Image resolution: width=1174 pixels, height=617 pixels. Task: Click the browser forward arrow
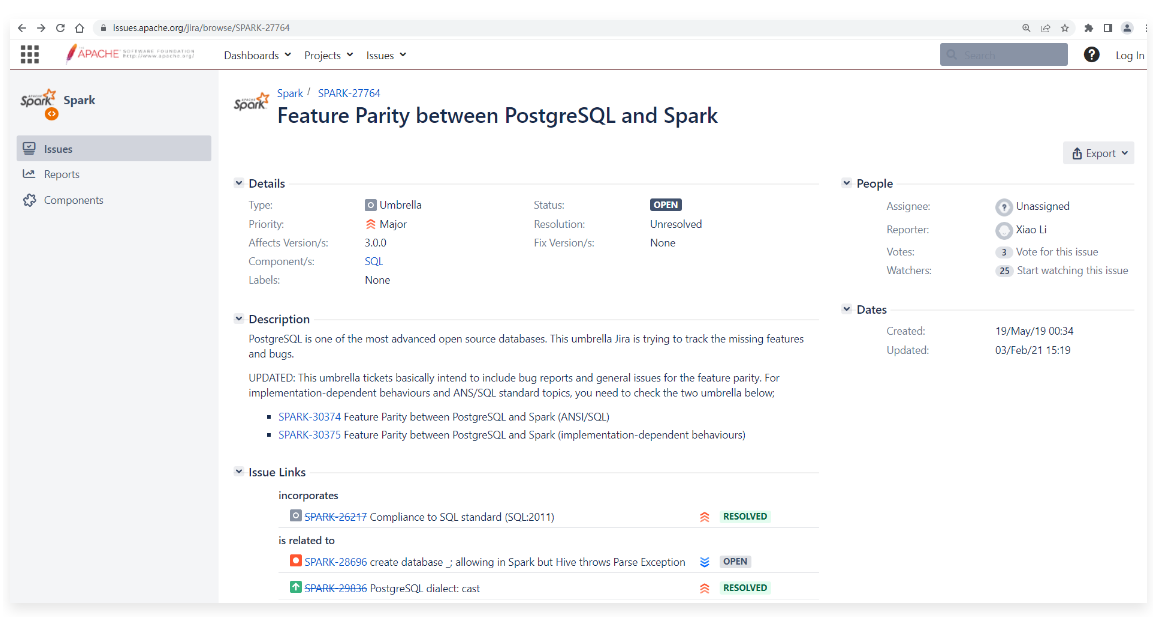pyautogui.click(x=41, y=28)
